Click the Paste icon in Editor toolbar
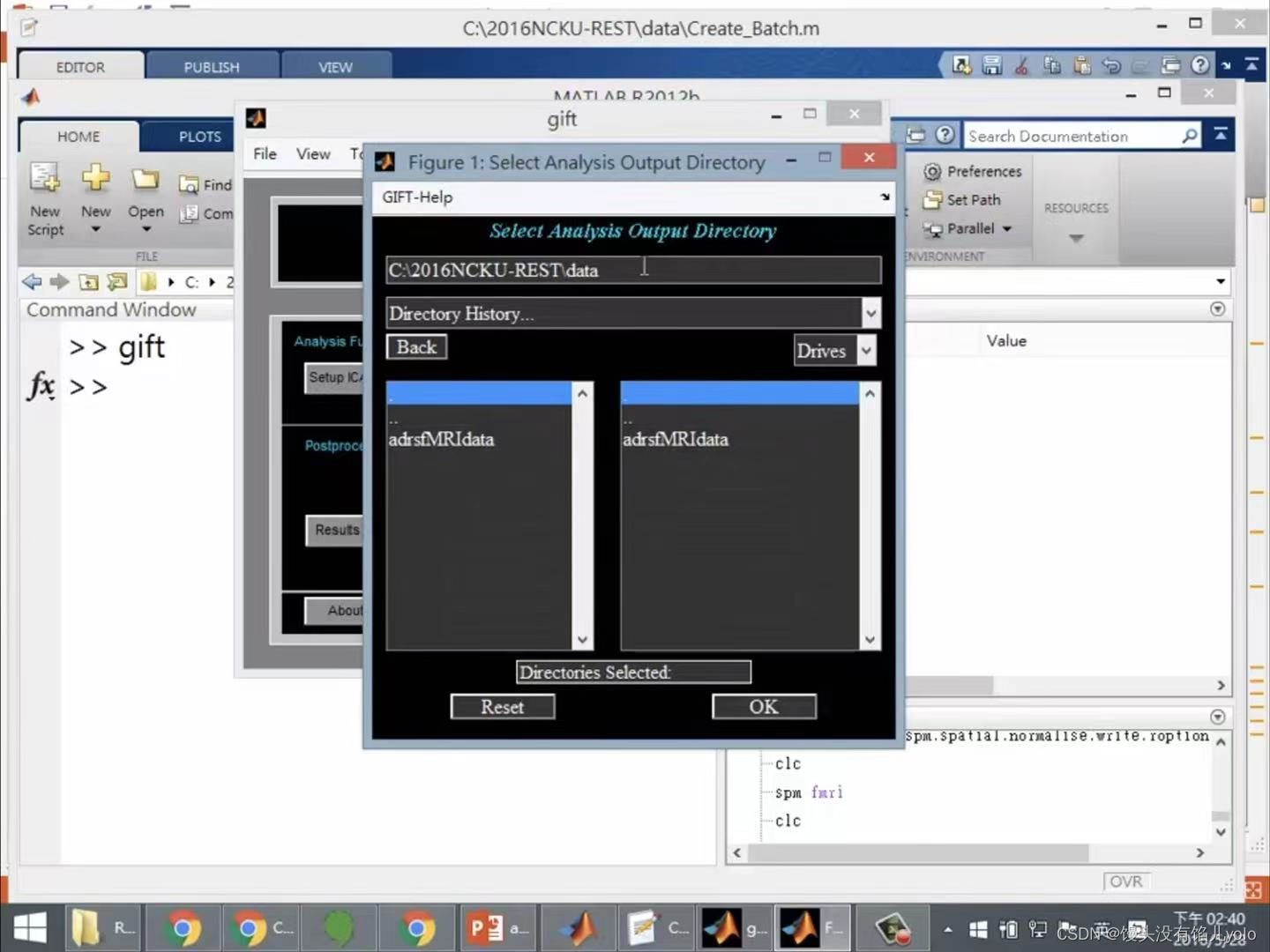The width and height of the screenshot is (1270, 952). (1081, 65)
